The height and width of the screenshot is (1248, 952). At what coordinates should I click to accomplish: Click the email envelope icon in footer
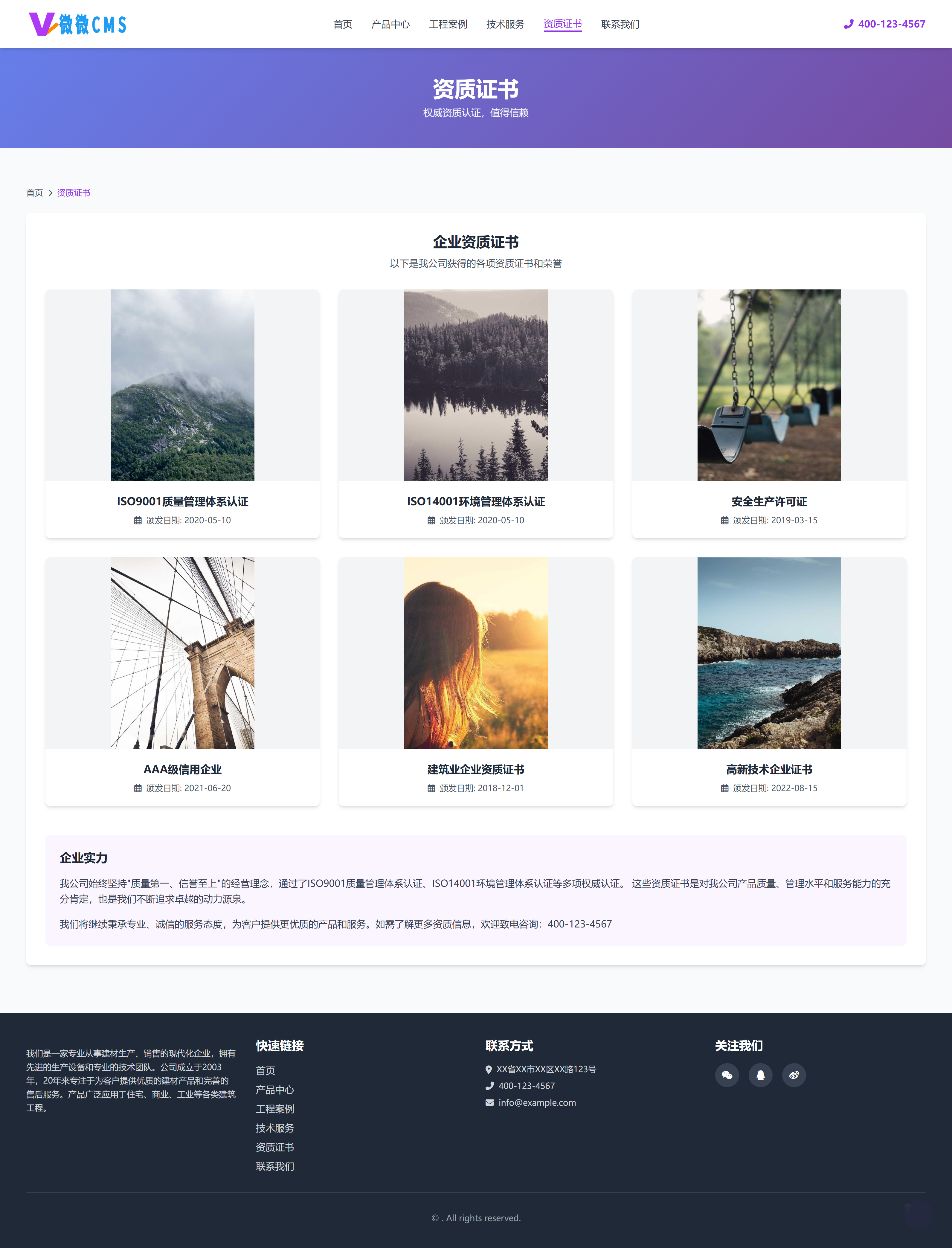[489, 1102]
